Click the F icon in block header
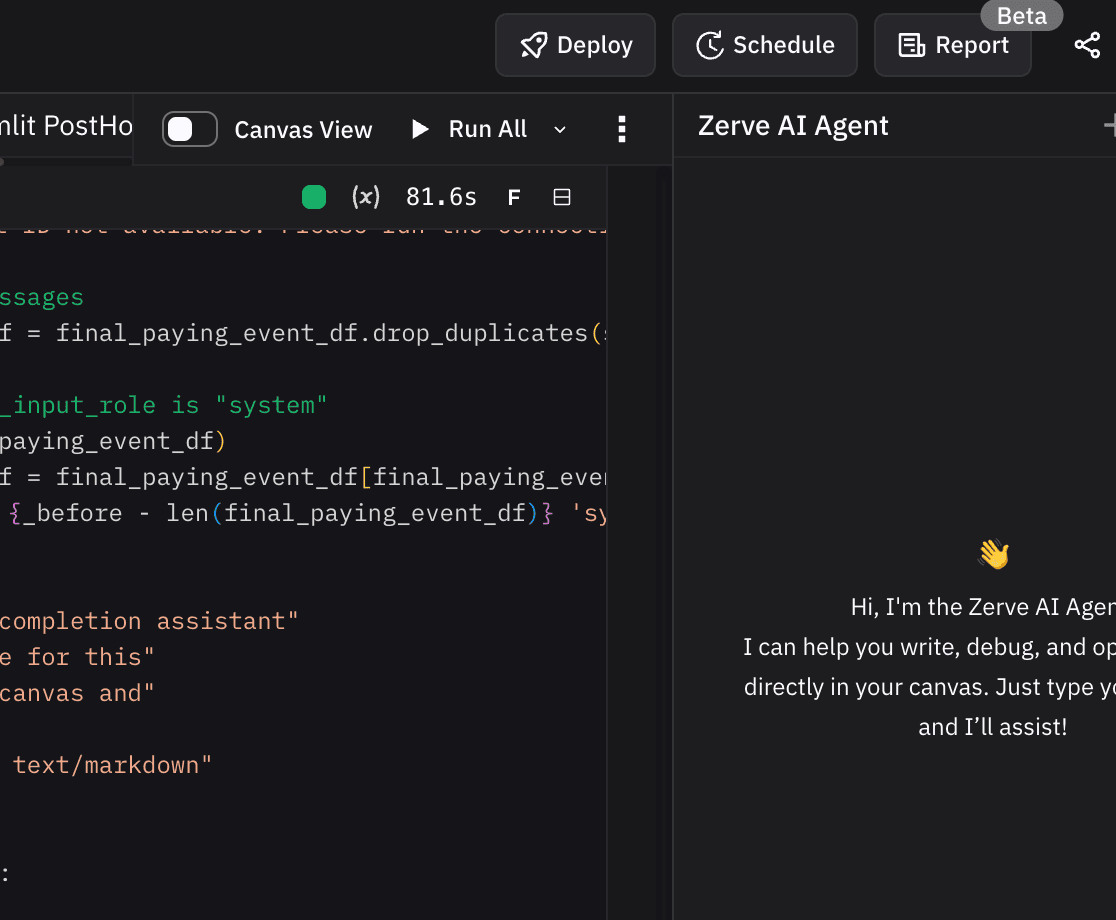The height and width of the screenshot is (920, 1116). (514, 198)
